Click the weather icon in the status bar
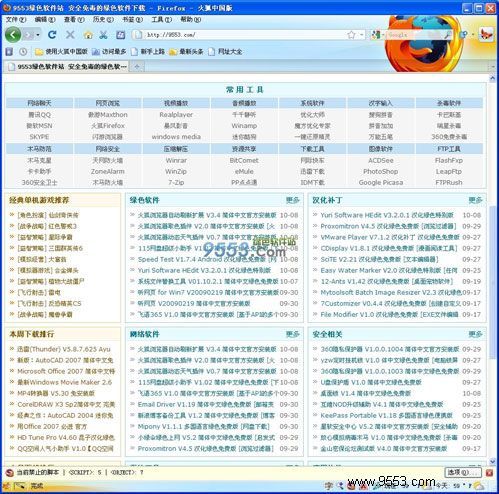The height and width of the screenshot is (494, 499). click(x=478, y=486)
